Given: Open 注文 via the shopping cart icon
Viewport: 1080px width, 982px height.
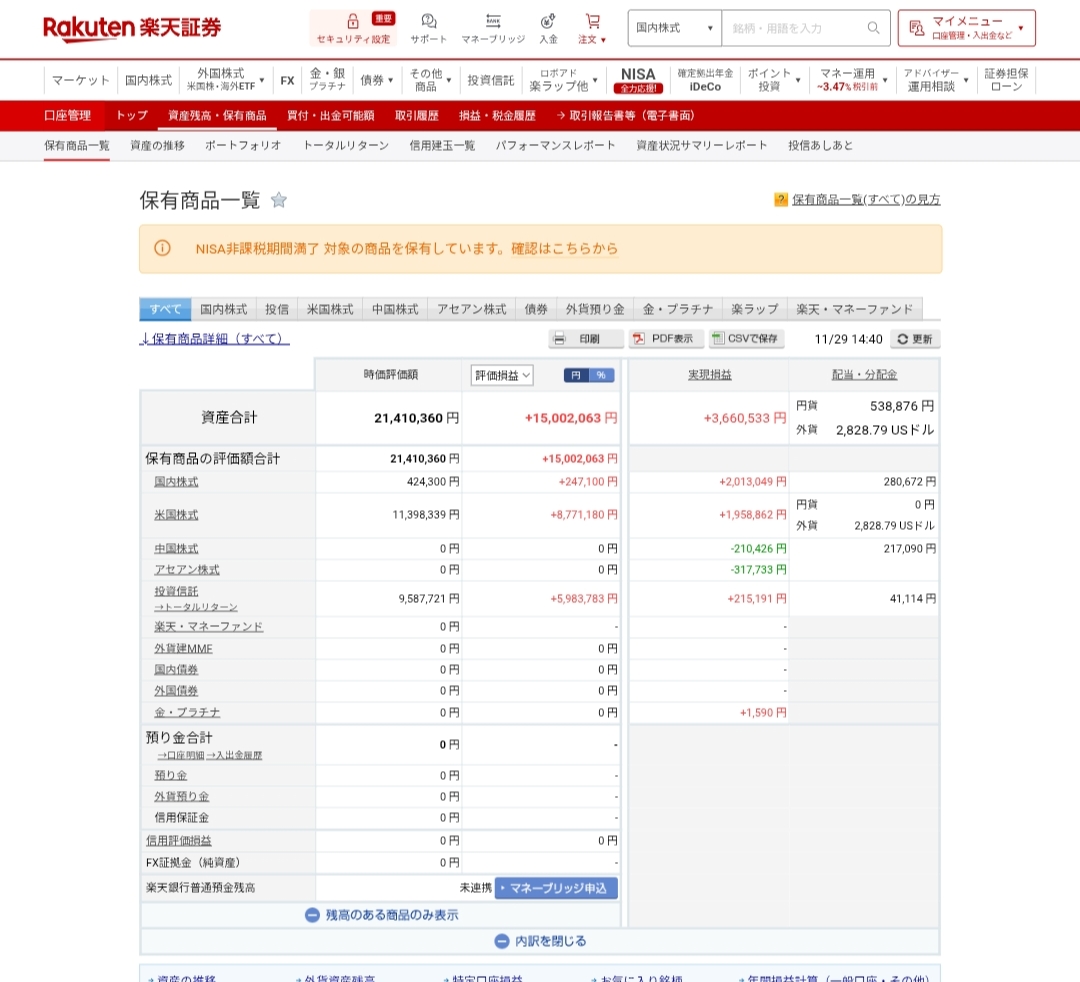Looking at the screenshot, I should pyautogui.click(x=593, y=20).
